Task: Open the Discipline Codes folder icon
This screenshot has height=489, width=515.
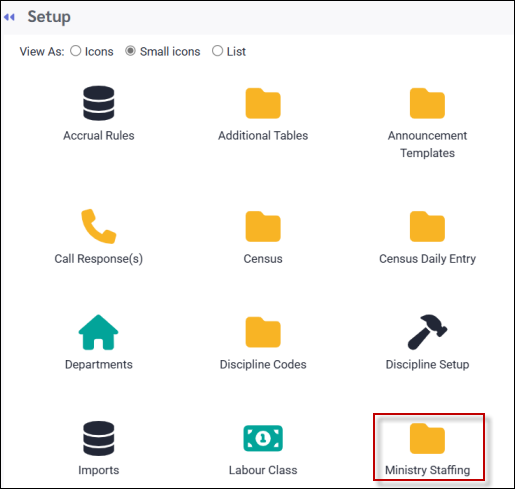Action: pyautogui.click(x=263, y=332)
